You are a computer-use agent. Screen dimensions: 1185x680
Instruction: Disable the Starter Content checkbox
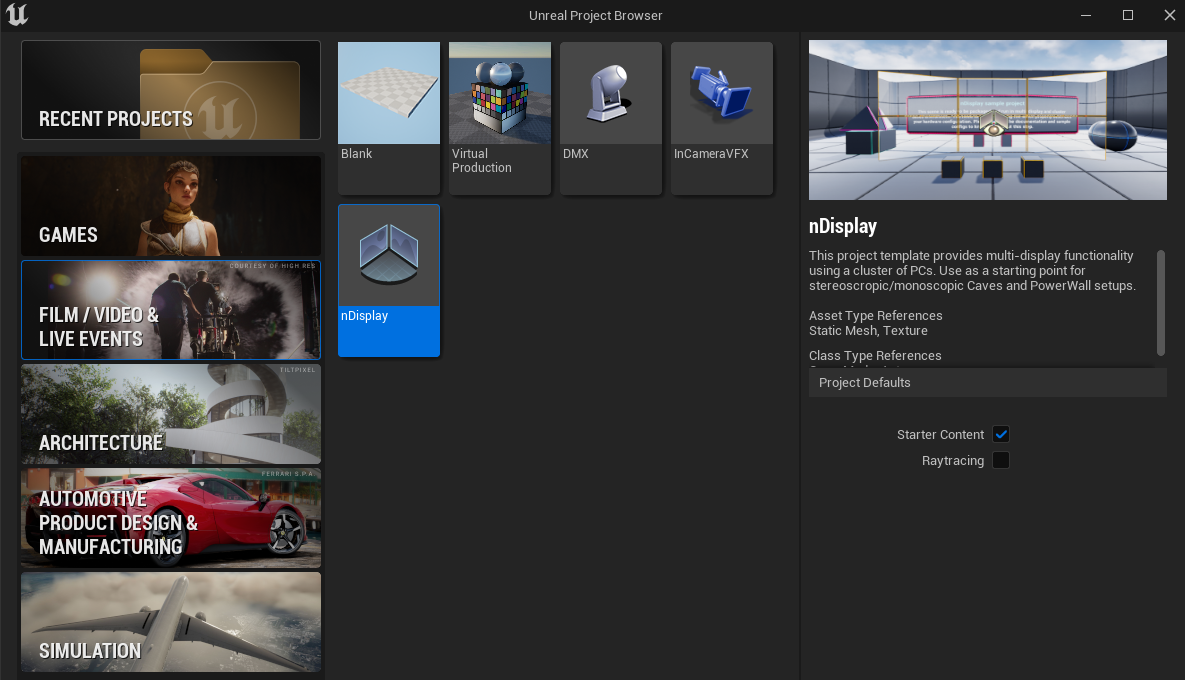pos(1001,434)
